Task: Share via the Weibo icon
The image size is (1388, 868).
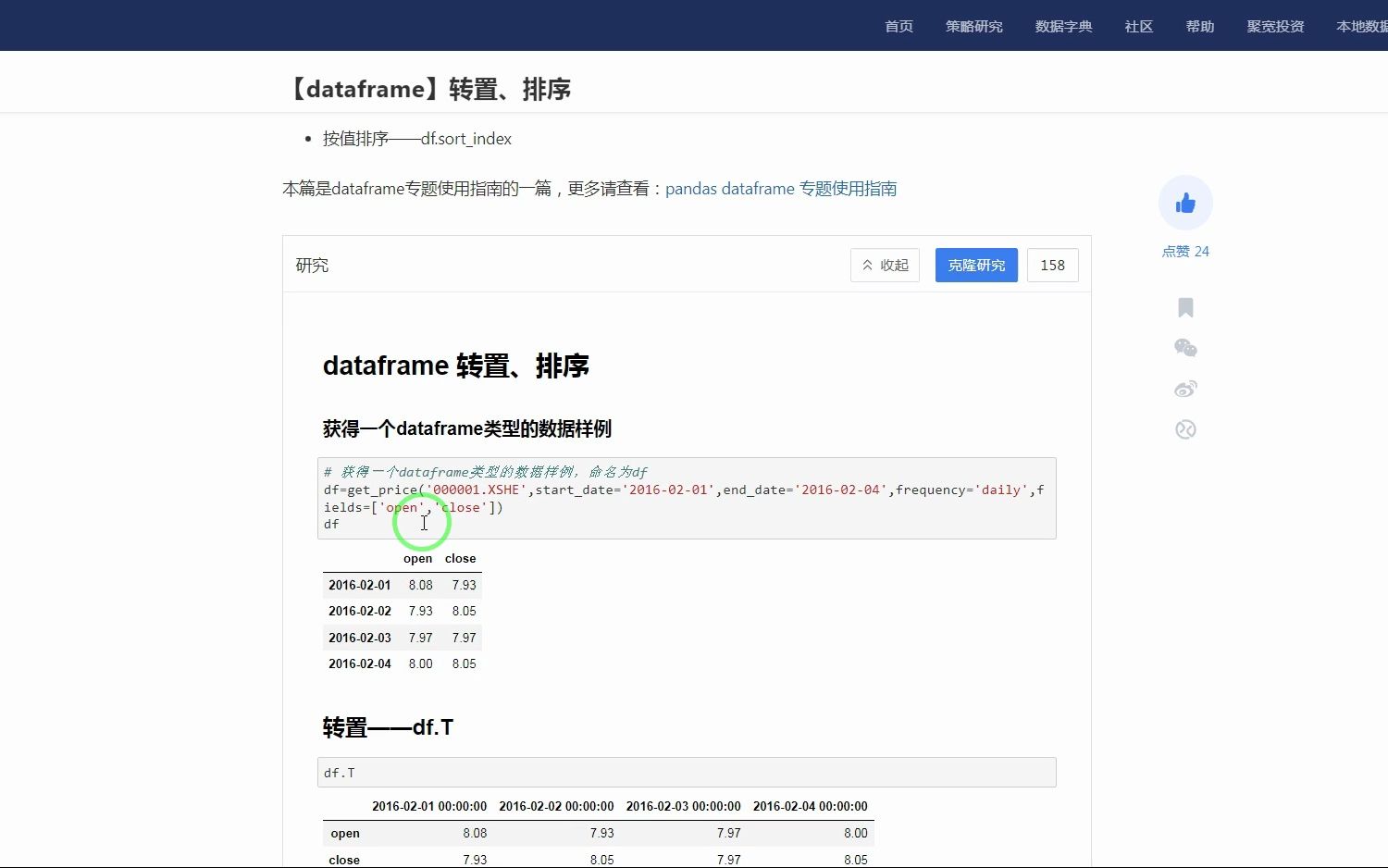Action: [1185, 389]
